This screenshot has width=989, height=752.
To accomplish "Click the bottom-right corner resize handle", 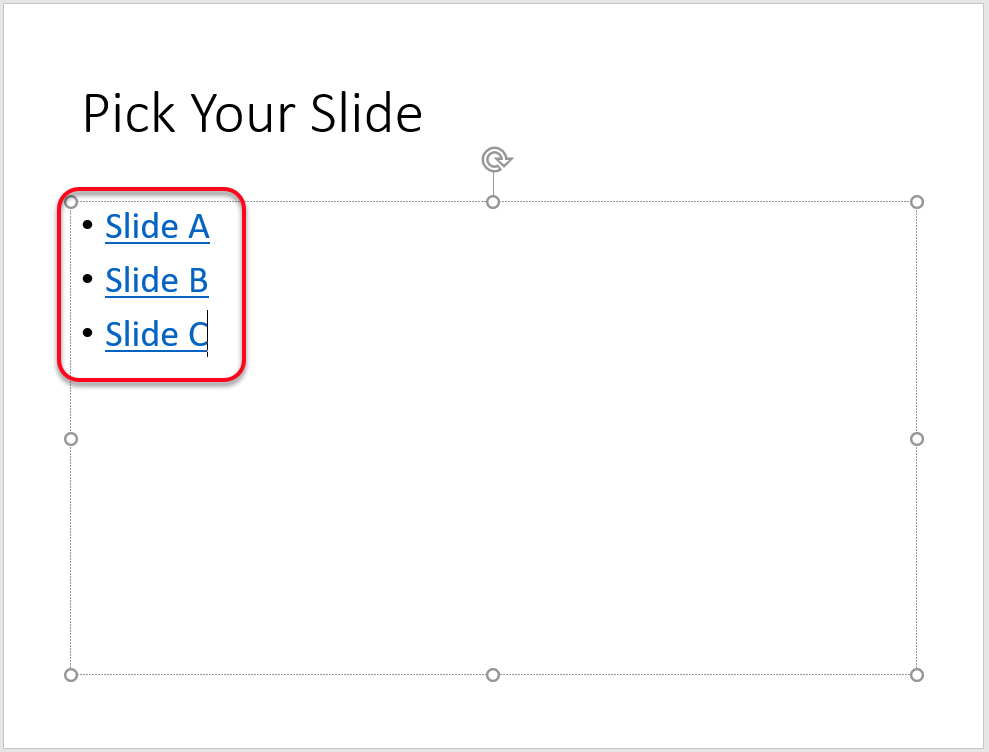I will pyautogui.click(x=917, y=675).
